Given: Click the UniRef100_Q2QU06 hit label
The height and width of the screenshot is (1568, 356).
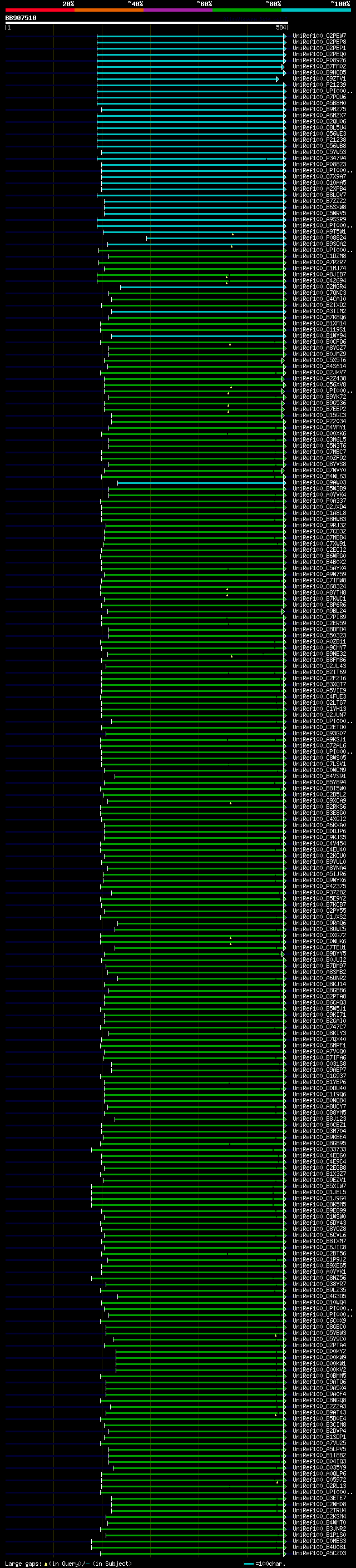Looking at the screenshot, I should pyautogui.click(x=319, y=121).
